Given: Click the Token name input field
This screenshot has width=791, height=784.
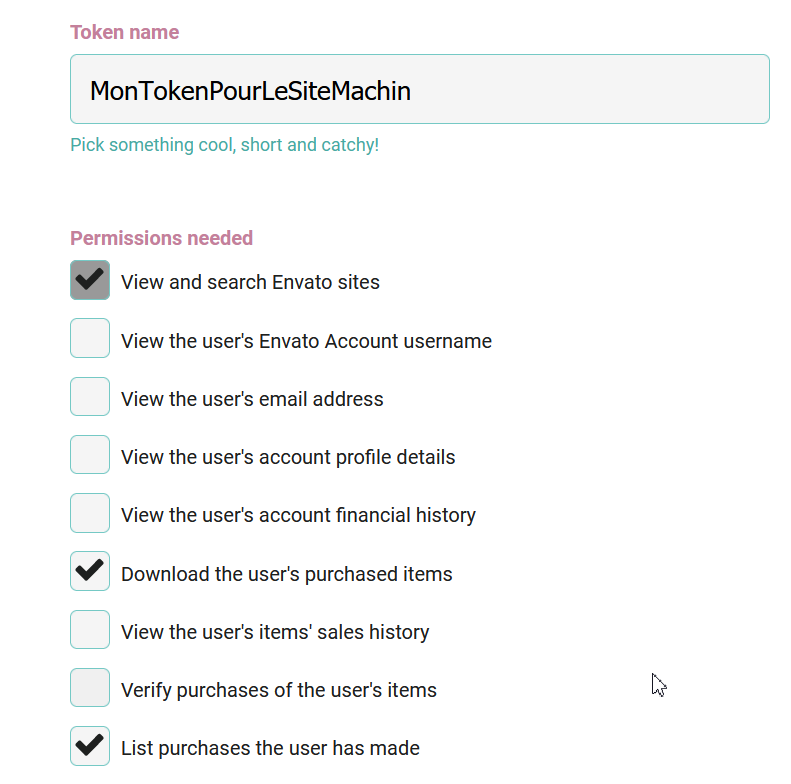Looking at the screenshot, I should (x=420, y=89).
